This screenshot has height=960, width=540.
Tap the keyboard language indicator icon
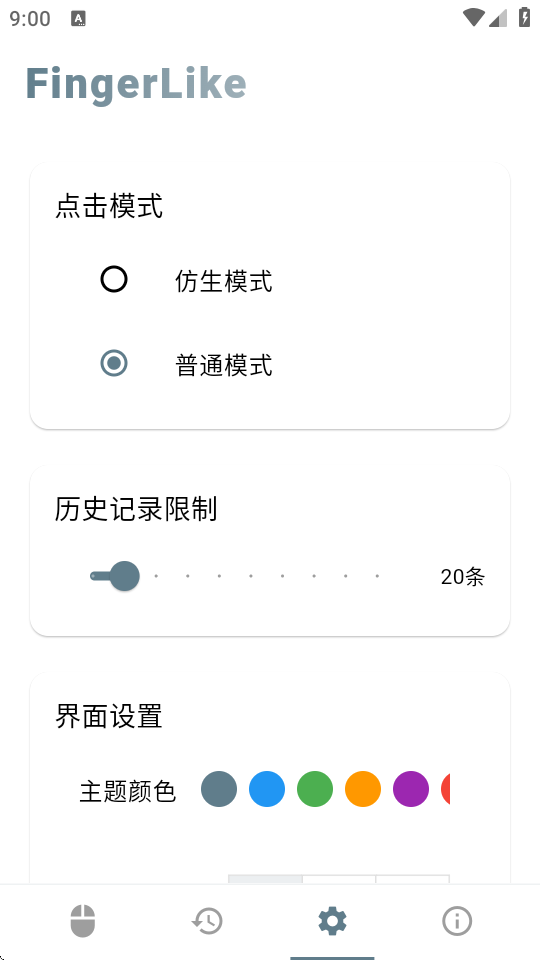78,18
